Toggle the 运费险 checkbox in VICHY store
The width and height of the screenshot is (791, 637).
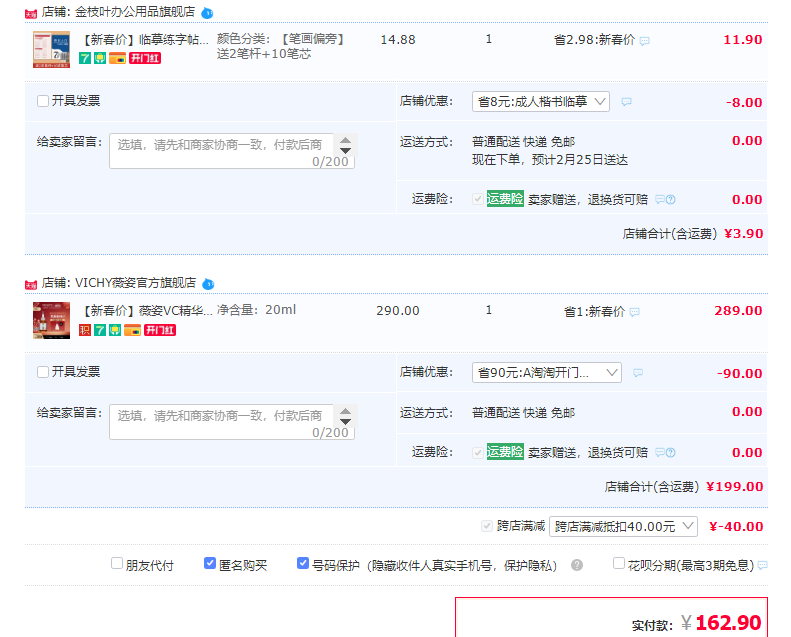477,452
